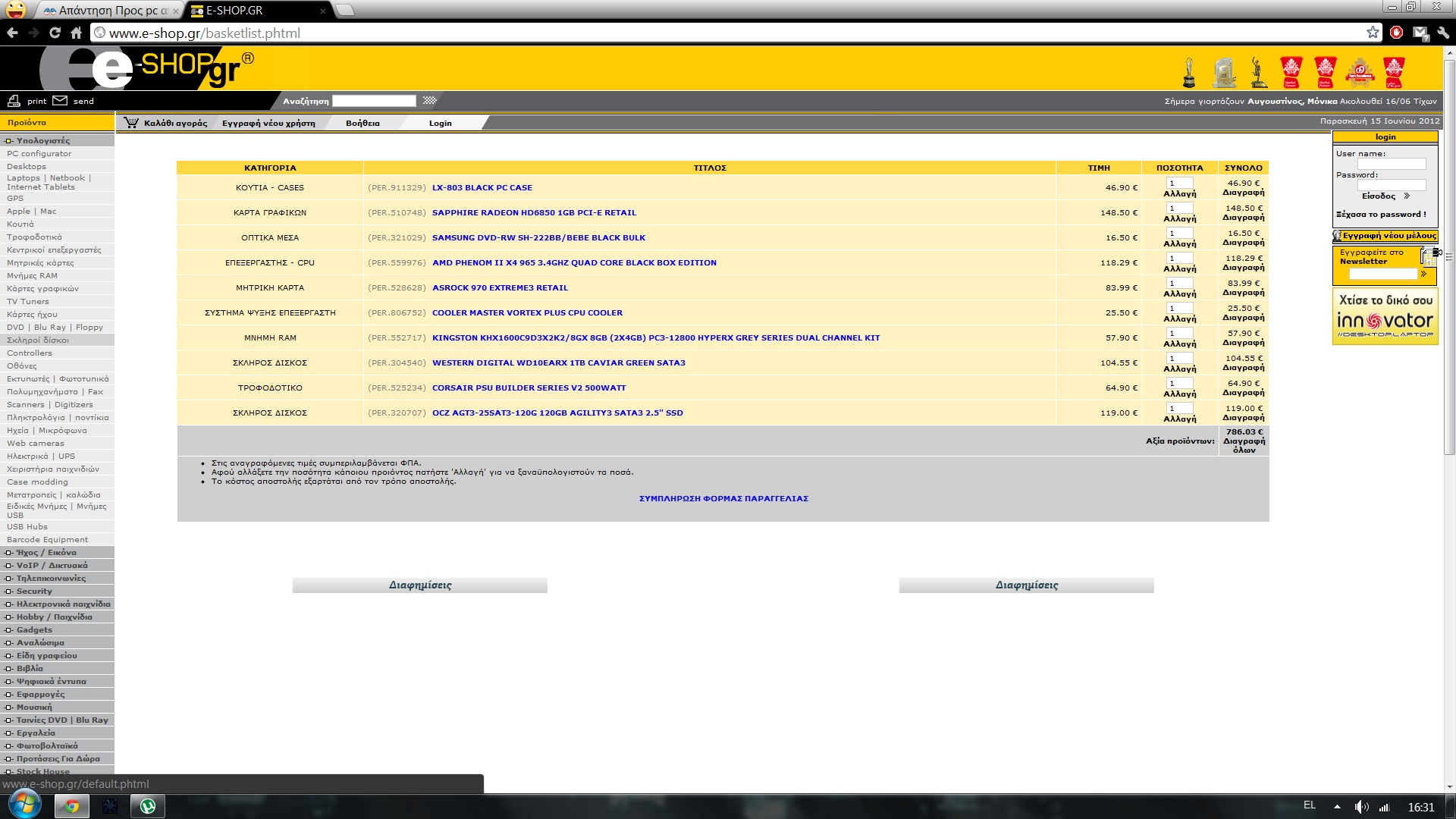The image size is (1456, 819).
Task: Click the e-SHOP.gr logo
Action: pyautogui.click(x=148, y=68)
